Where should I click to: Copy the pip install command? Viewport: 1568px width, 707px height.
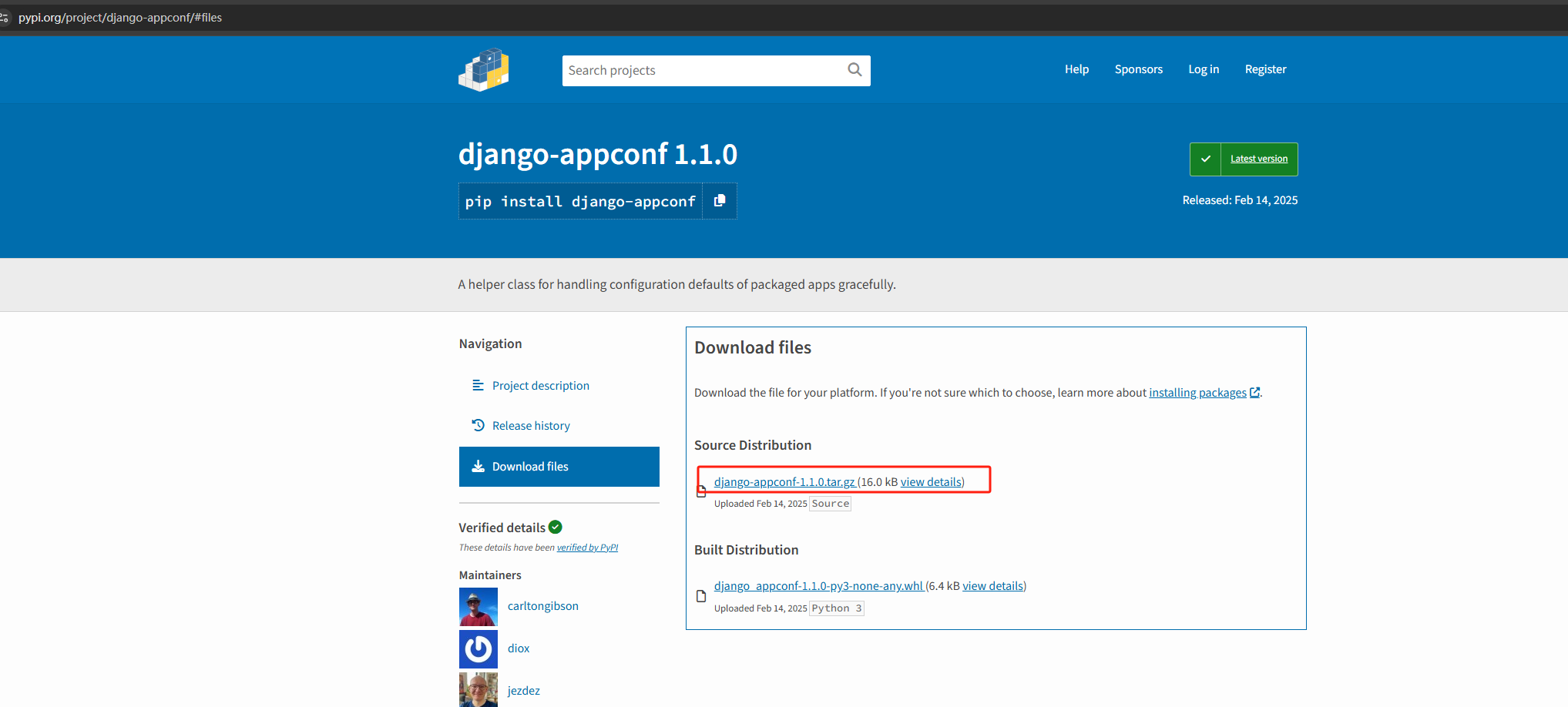click(720, 201)
